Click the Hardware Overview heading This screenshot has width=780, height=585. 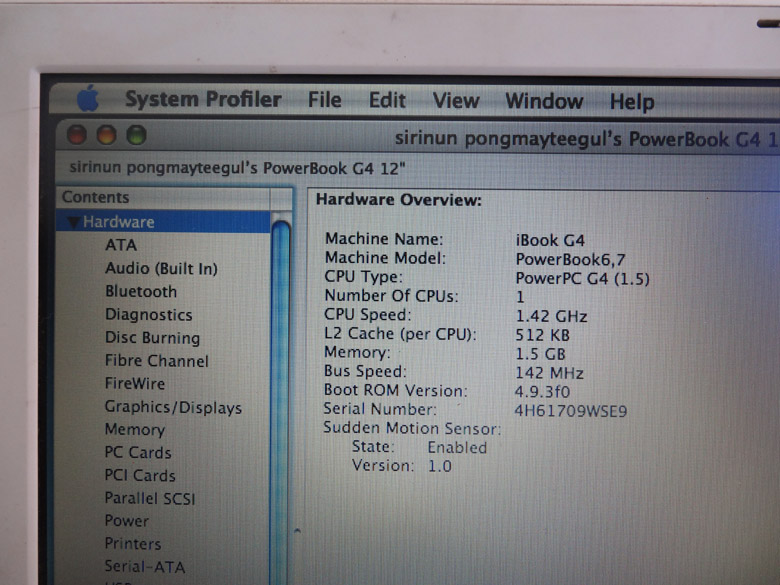tap(399, 200)
